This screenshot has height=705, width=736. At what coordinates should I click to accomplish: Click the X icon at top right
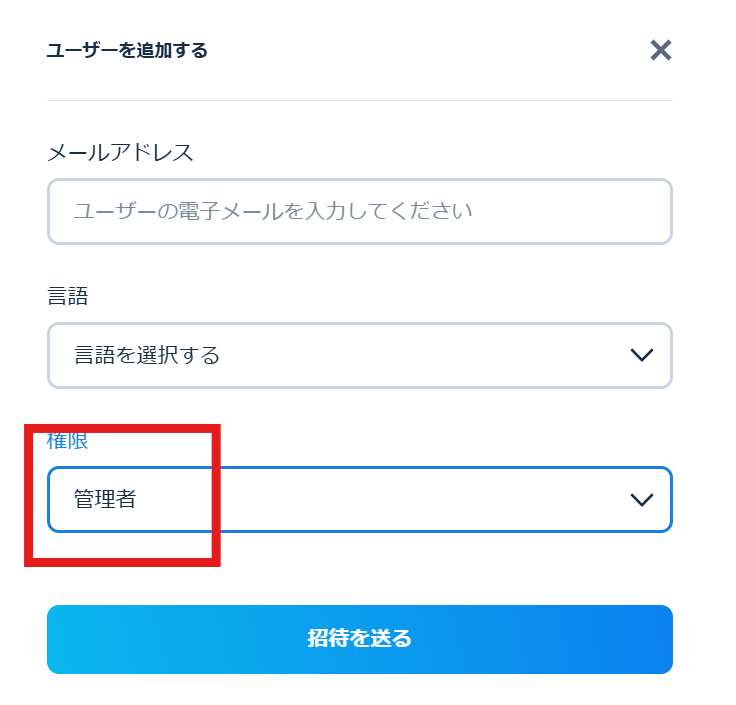click(x=660, y=50)
